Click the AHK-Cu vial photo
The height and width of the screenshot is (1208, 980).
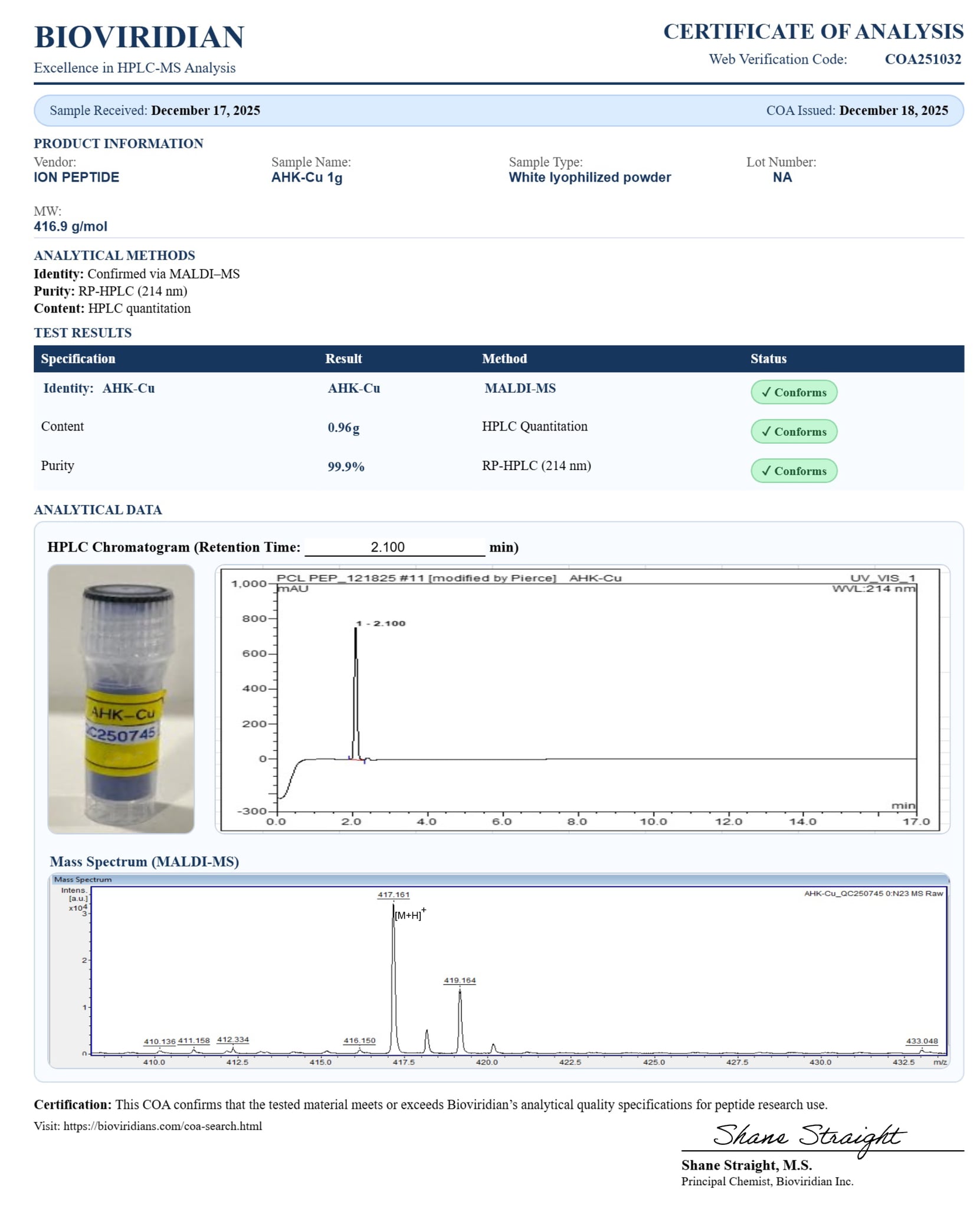[121, 698]
